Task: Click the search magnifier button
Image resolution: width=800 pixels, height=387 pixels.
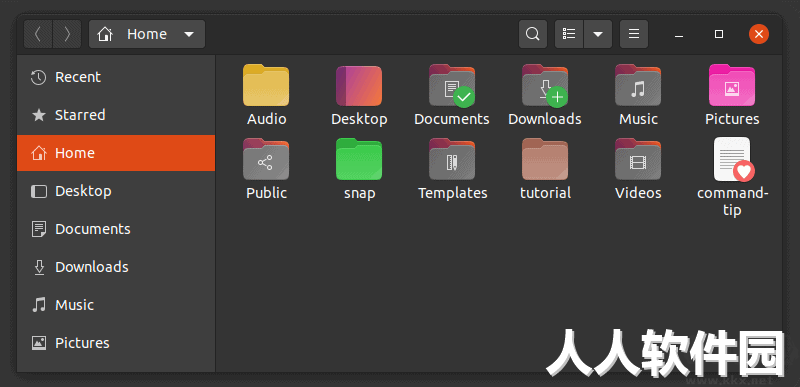Action: (533, 34)
